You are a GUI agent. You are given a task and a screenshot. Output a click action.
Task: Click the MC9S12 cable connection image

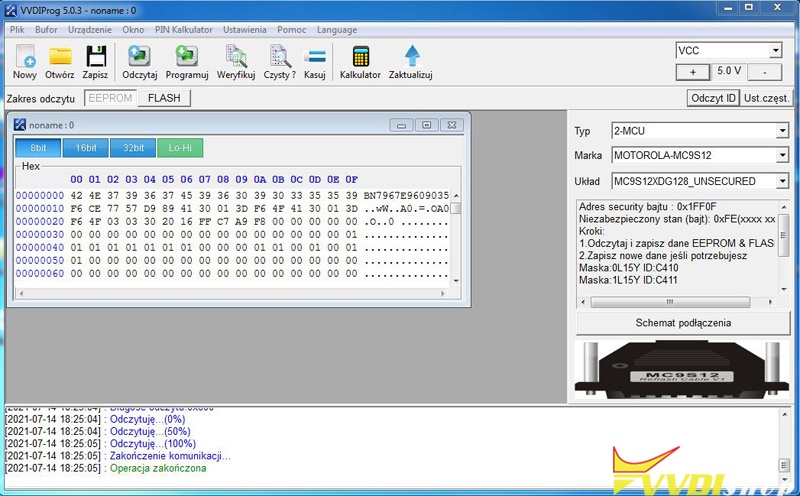[683, 369]
